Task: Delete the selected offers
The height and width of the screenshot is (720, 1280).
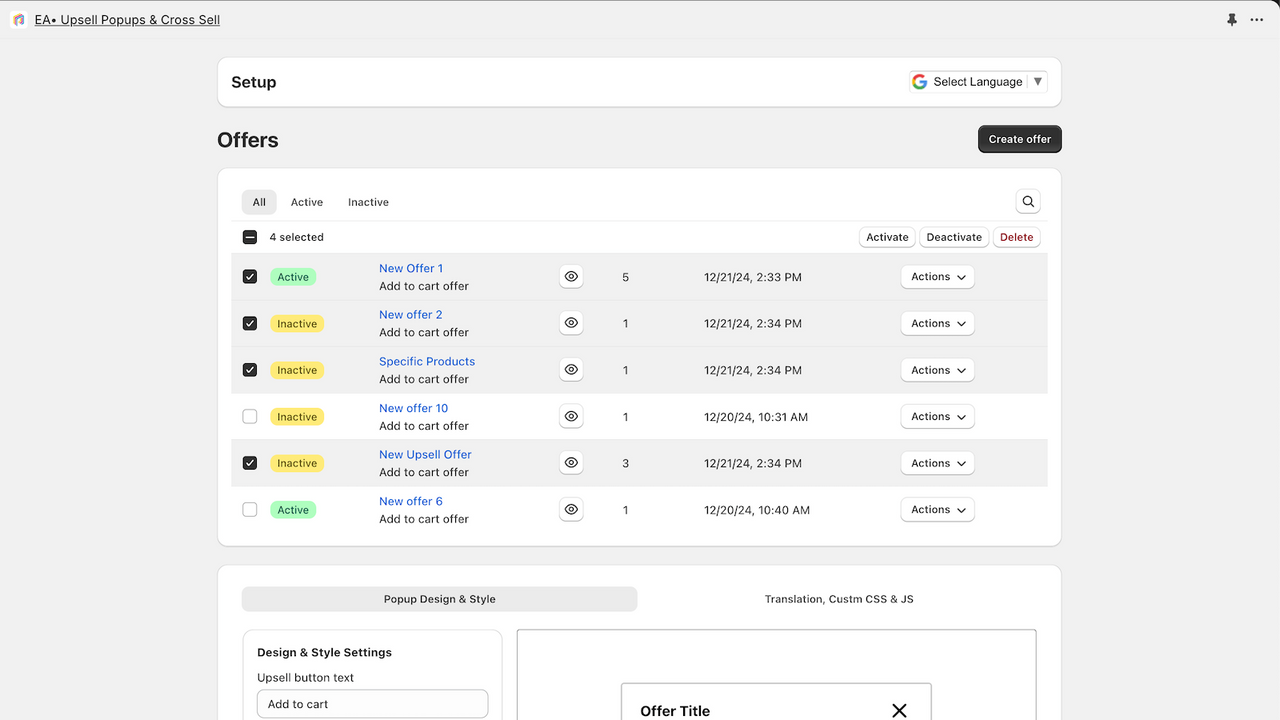Action: click(1017, 237)
